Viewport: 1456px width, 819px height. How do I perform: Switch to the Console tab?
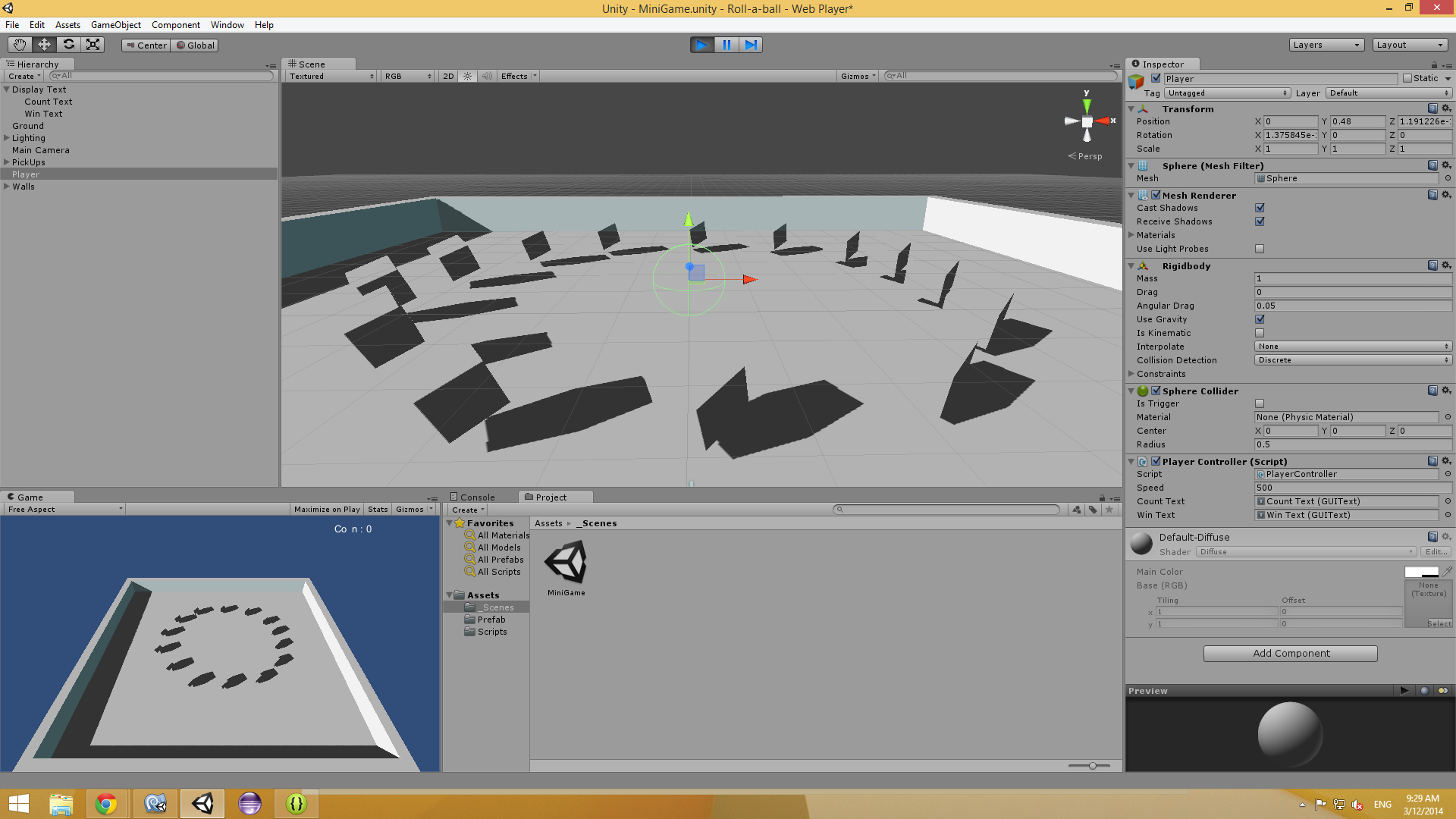(472, 497)
